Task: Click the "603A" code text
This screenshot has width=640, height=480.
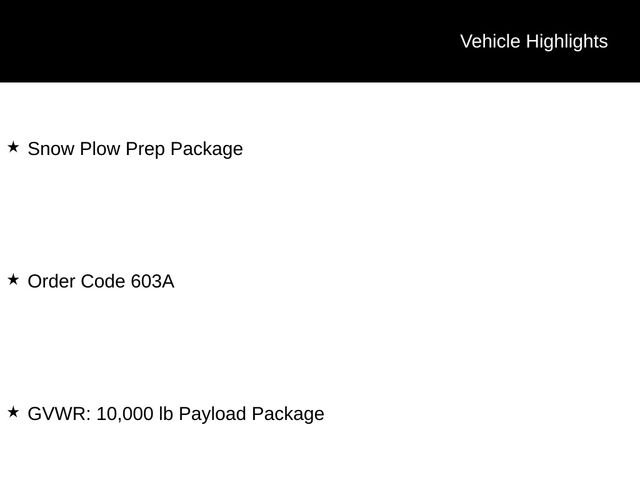Action: (x=152, y=281)
